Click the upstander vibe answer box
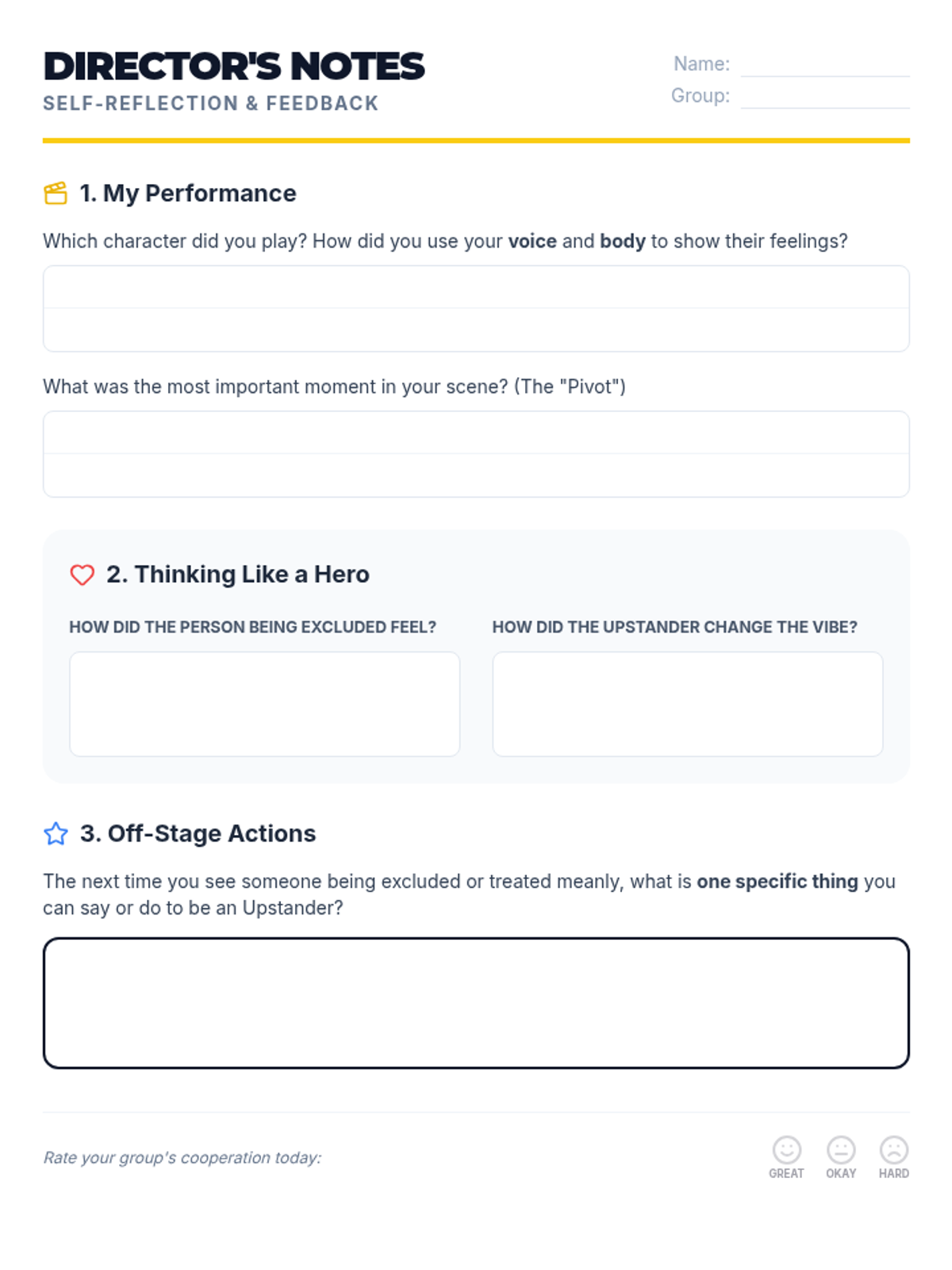This screenshot has width=952, height=1270. (x=688, y=704)
